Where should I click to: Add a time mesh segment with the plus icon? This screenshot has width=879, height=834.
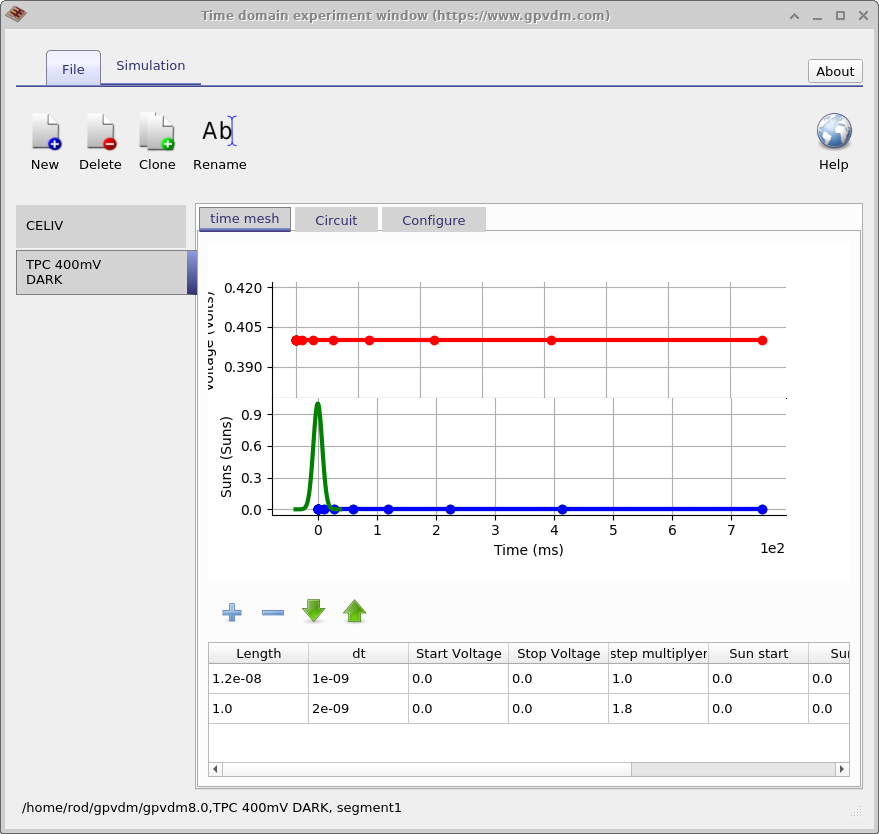point(231,611)
